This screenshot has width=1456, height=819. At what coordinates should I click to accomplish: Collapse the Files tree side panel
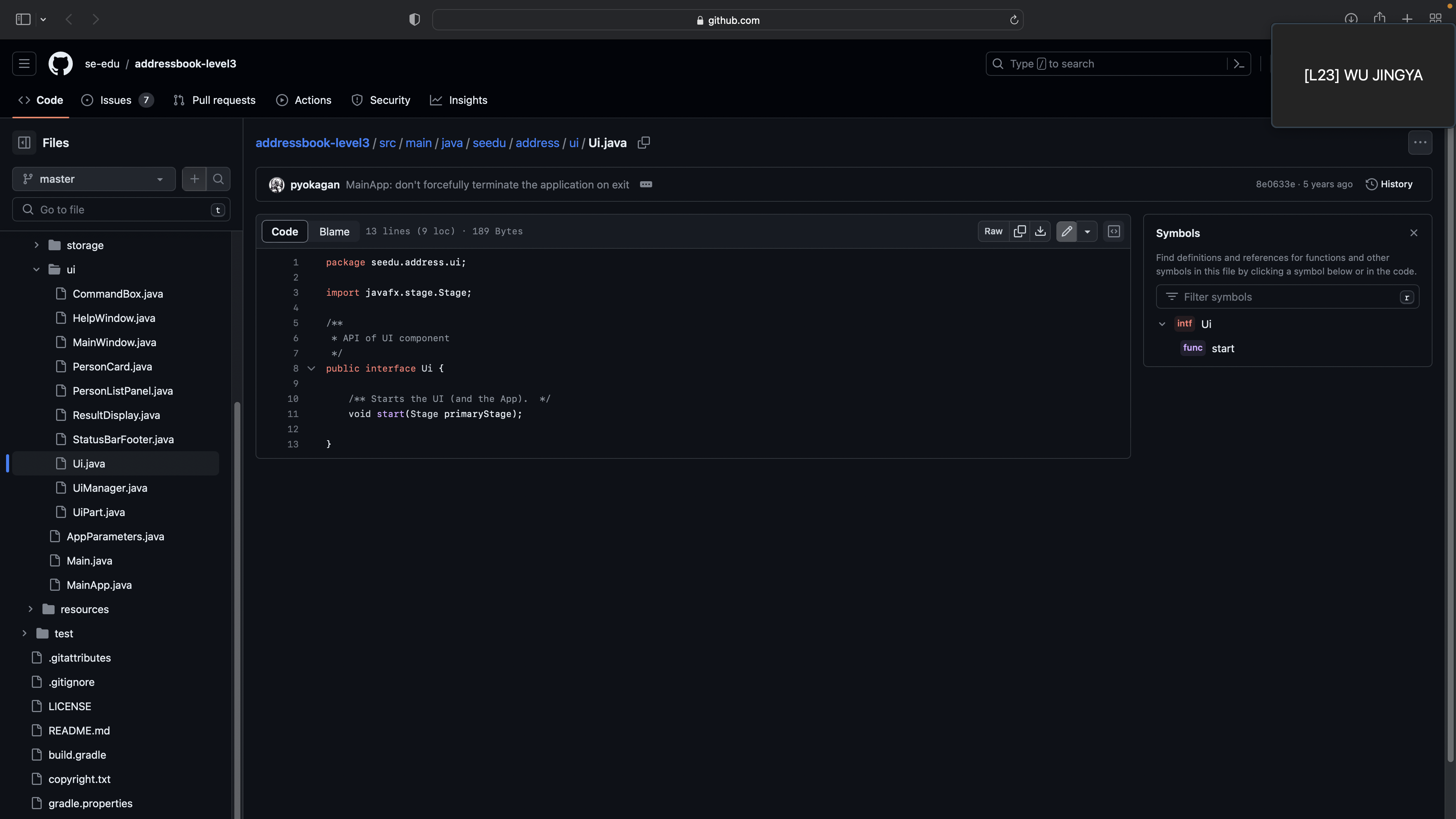pyautogui.click(x=24, y=143)
